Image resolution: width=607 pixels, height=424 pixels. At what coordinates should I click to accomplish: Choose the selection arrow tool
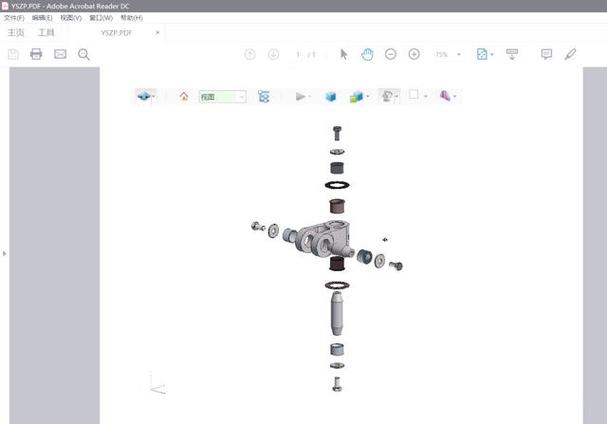[344, 54]
